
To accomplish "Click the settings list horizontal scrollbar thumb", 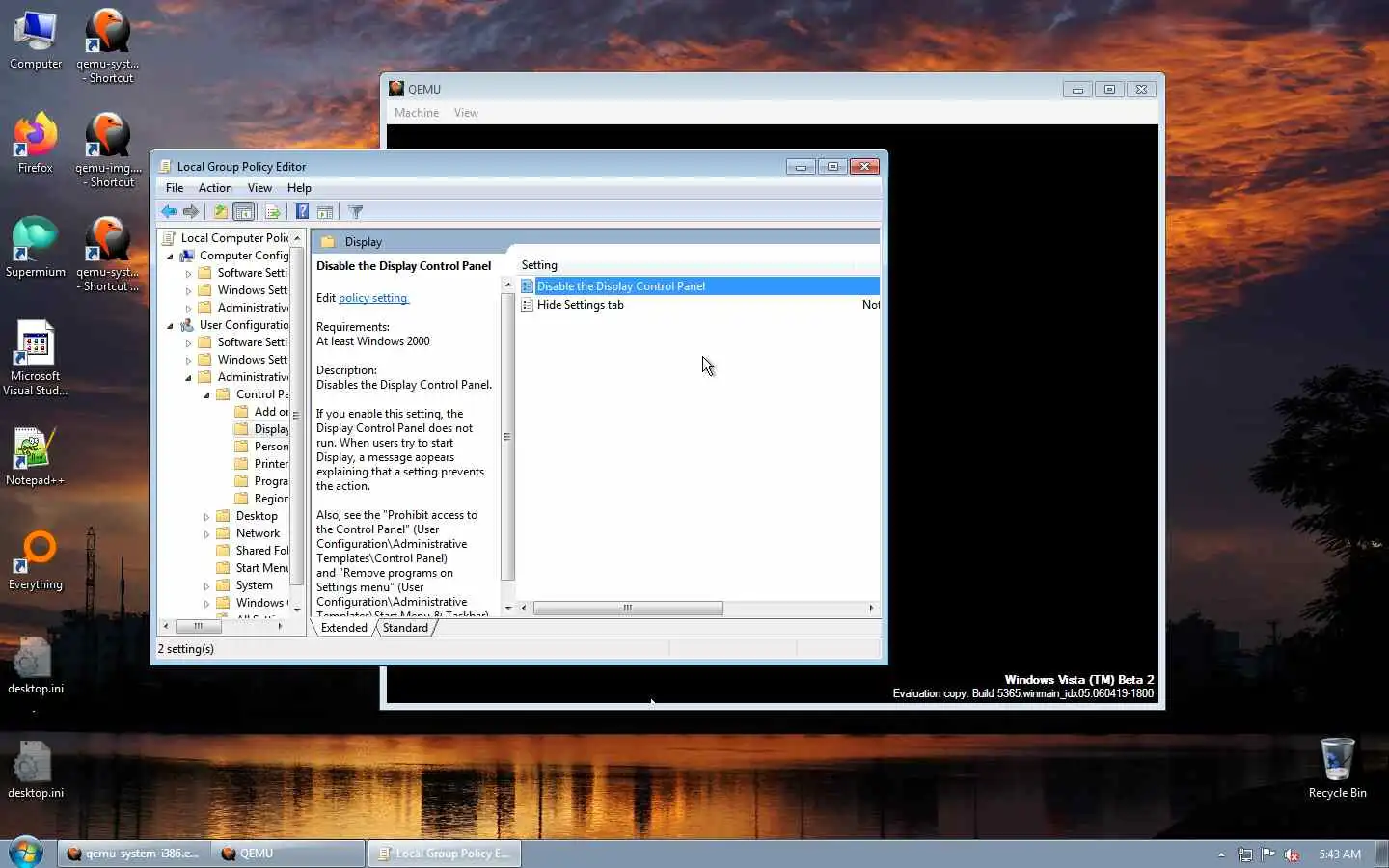I will (x=628, y=608).
